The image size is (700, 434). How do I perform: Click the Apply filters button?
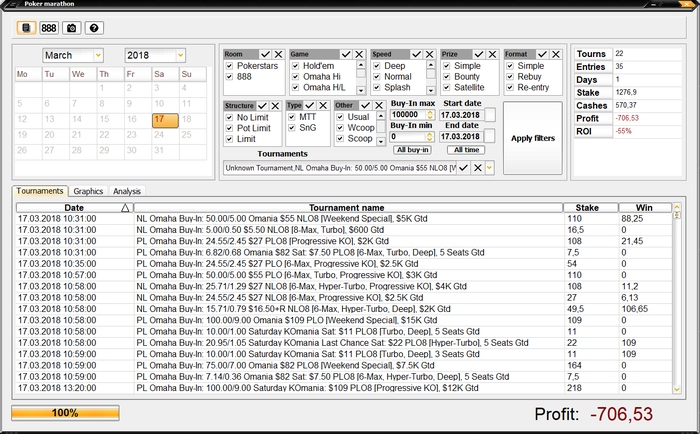coord(533,138)
